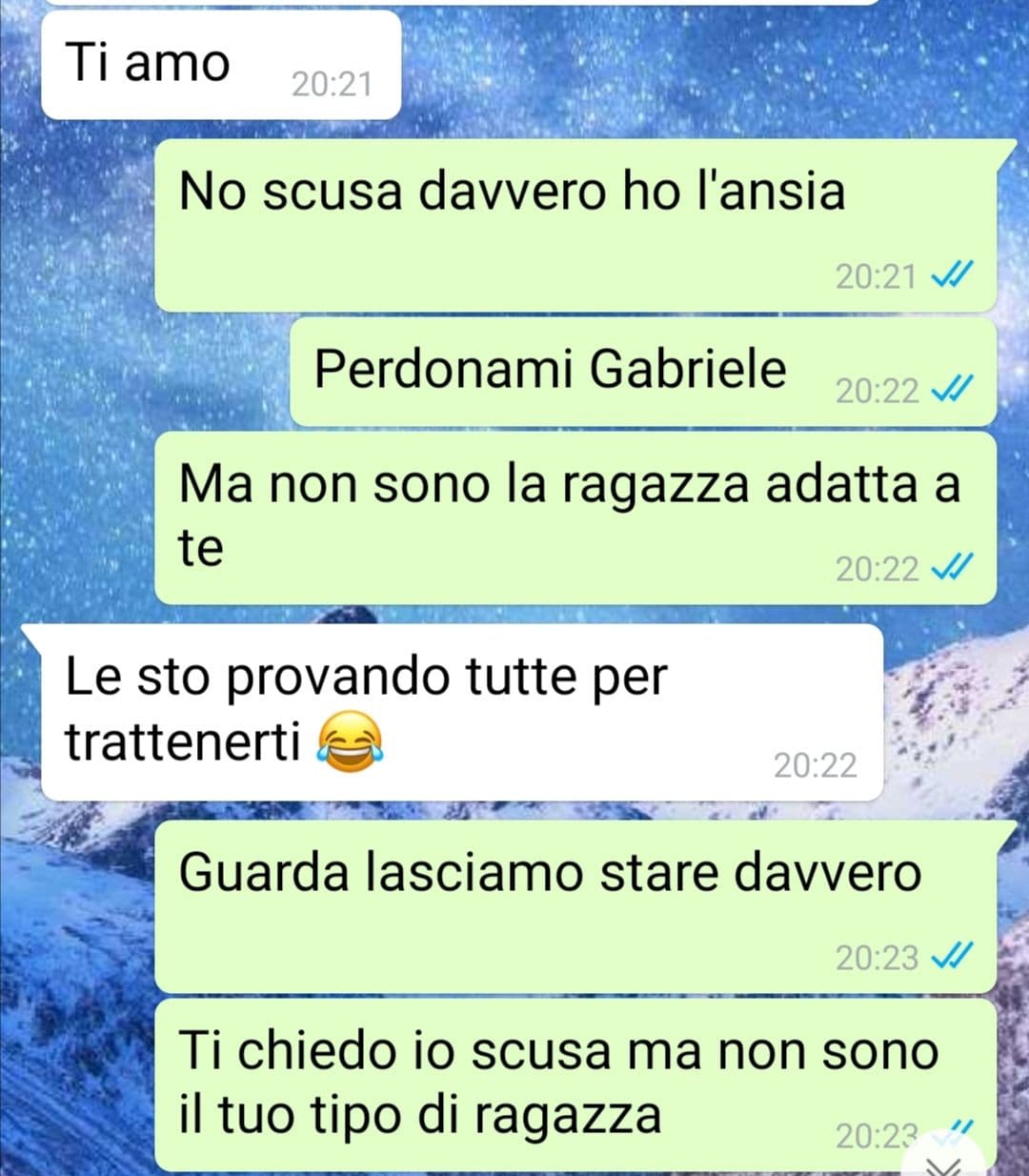
Task: Select the "Perdonami Gabriele" message bubble
Action: coord(643,373)
